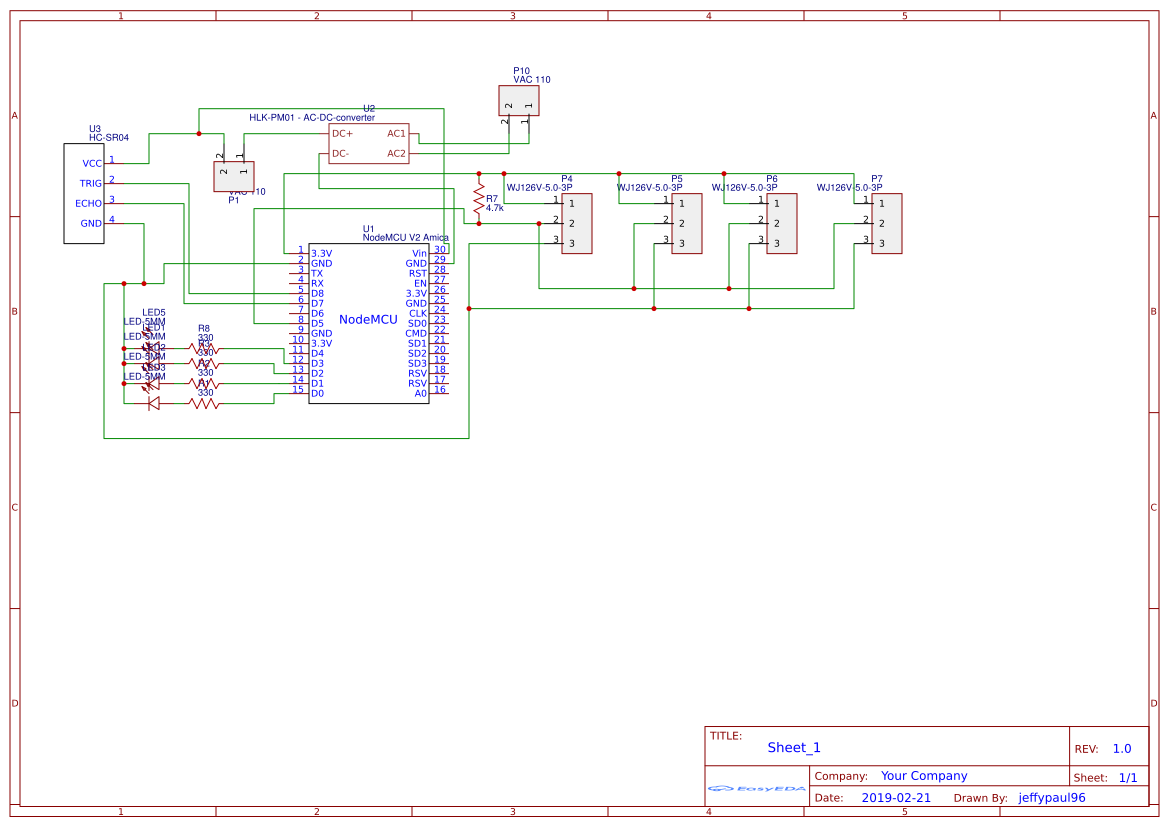This screenshot has width=1169, height=827.
Task: Click the SD3 pin label on NodeMCU
Action: click(417, 364)
